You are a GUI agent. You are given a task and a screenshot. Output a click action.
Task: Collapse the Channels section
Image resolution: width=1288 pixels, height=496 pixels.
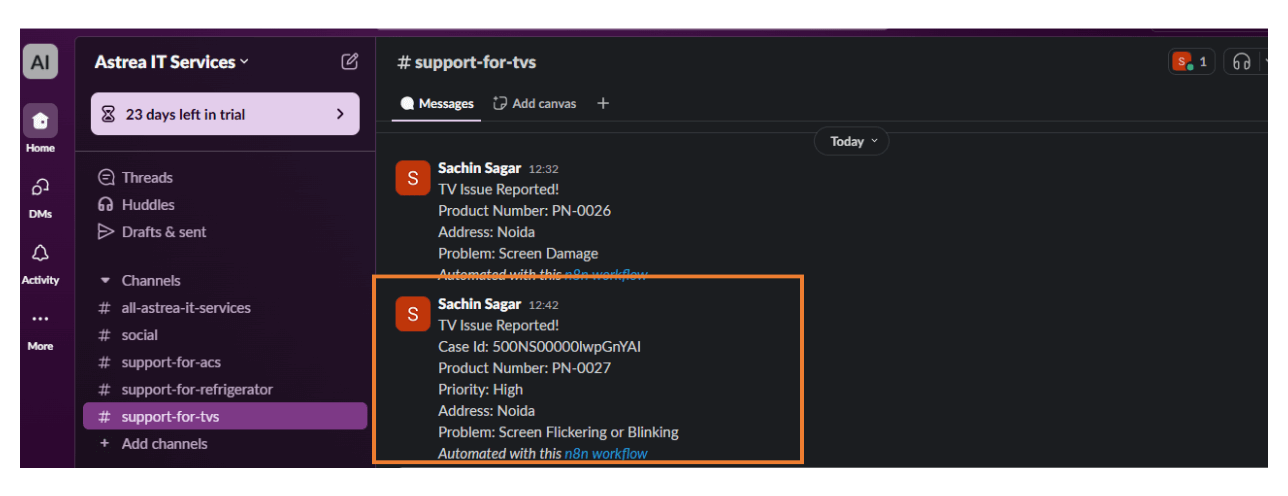click(105, 281)
